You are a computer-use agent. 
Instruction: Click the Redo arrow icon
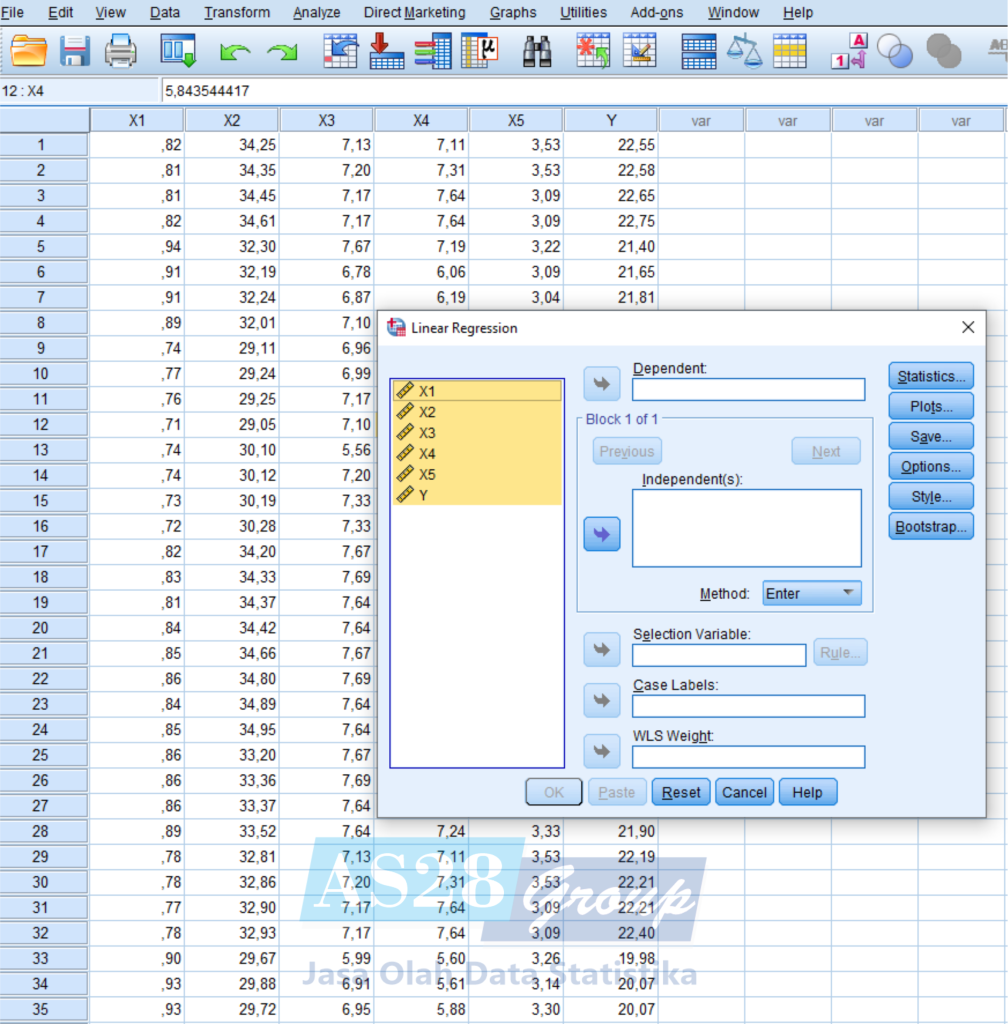pos(281,50)
